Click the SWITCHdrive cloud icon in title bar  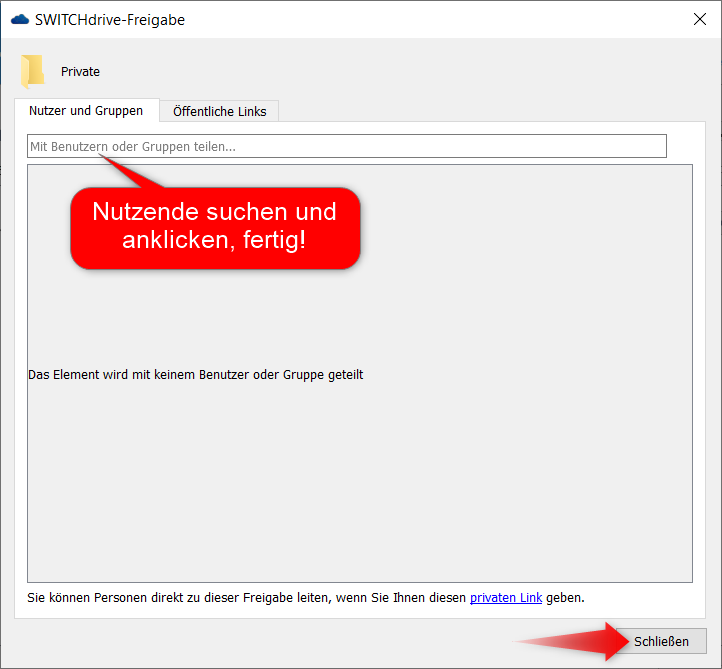19,19
